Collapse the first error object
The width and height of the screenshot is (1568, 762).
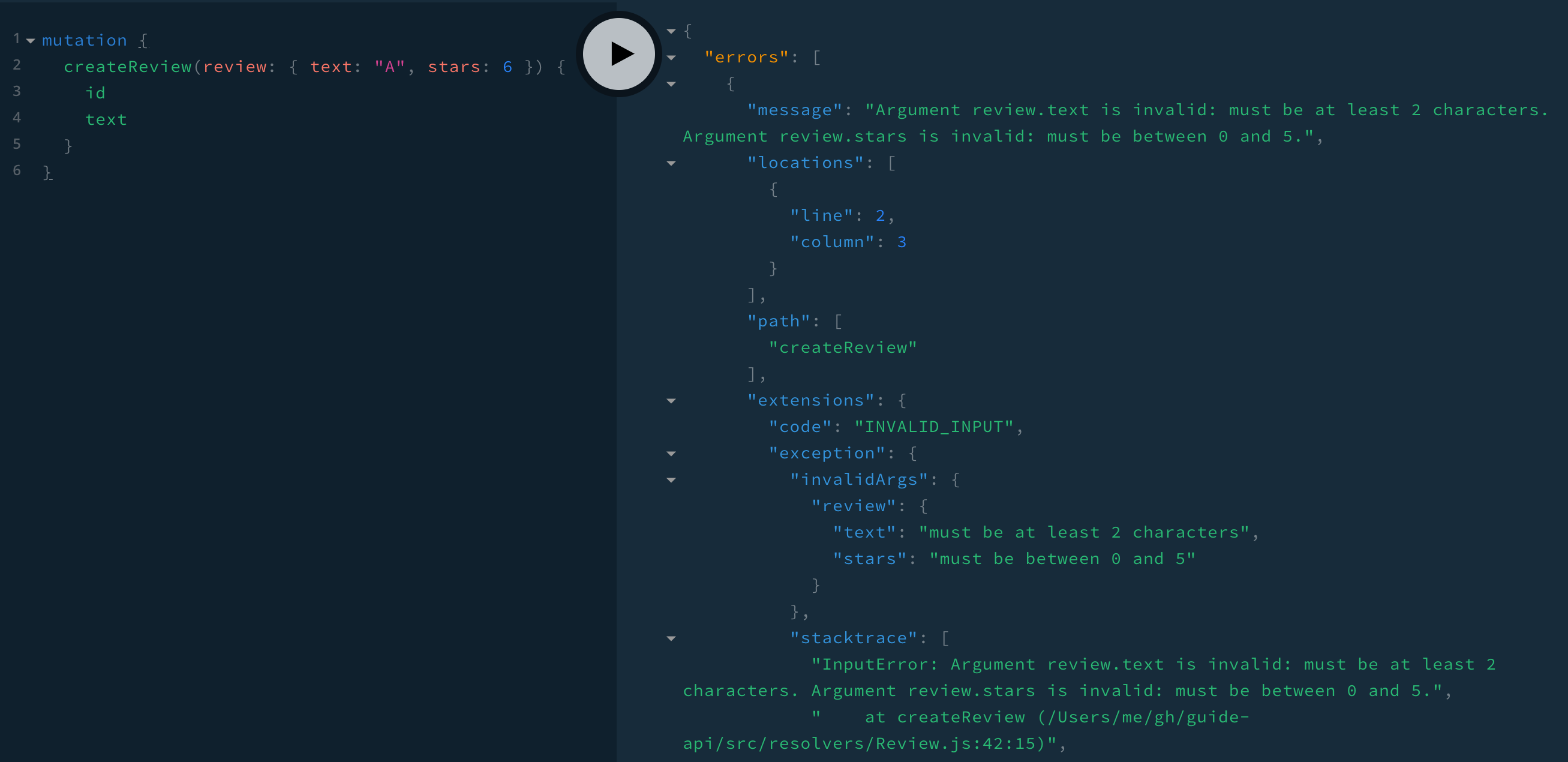coord(671,84)
